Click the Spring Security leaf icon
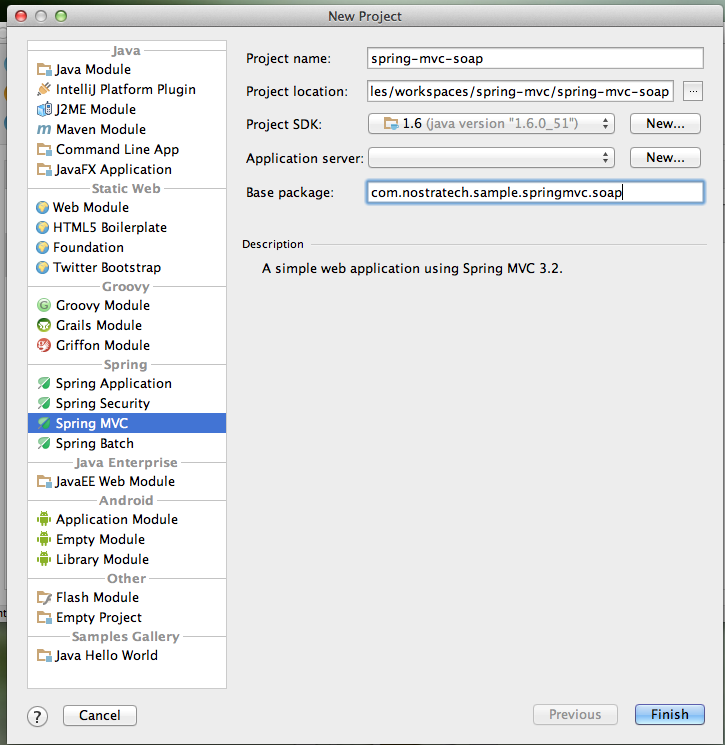This screenshot has width=725, height=745. click(x=44, y=403)
